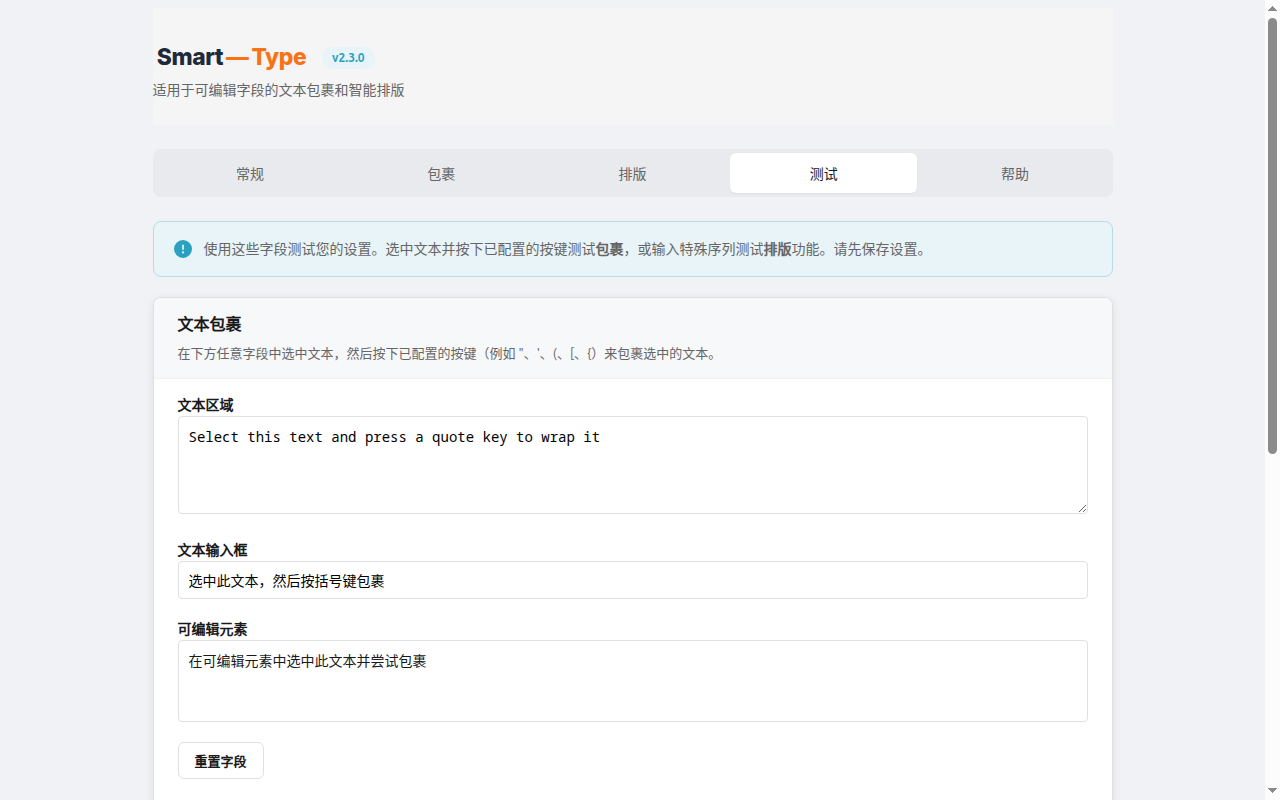This screenshot has width=1280, height=800.
Task: Click the active 测试 tab
Action: (823, 174)
